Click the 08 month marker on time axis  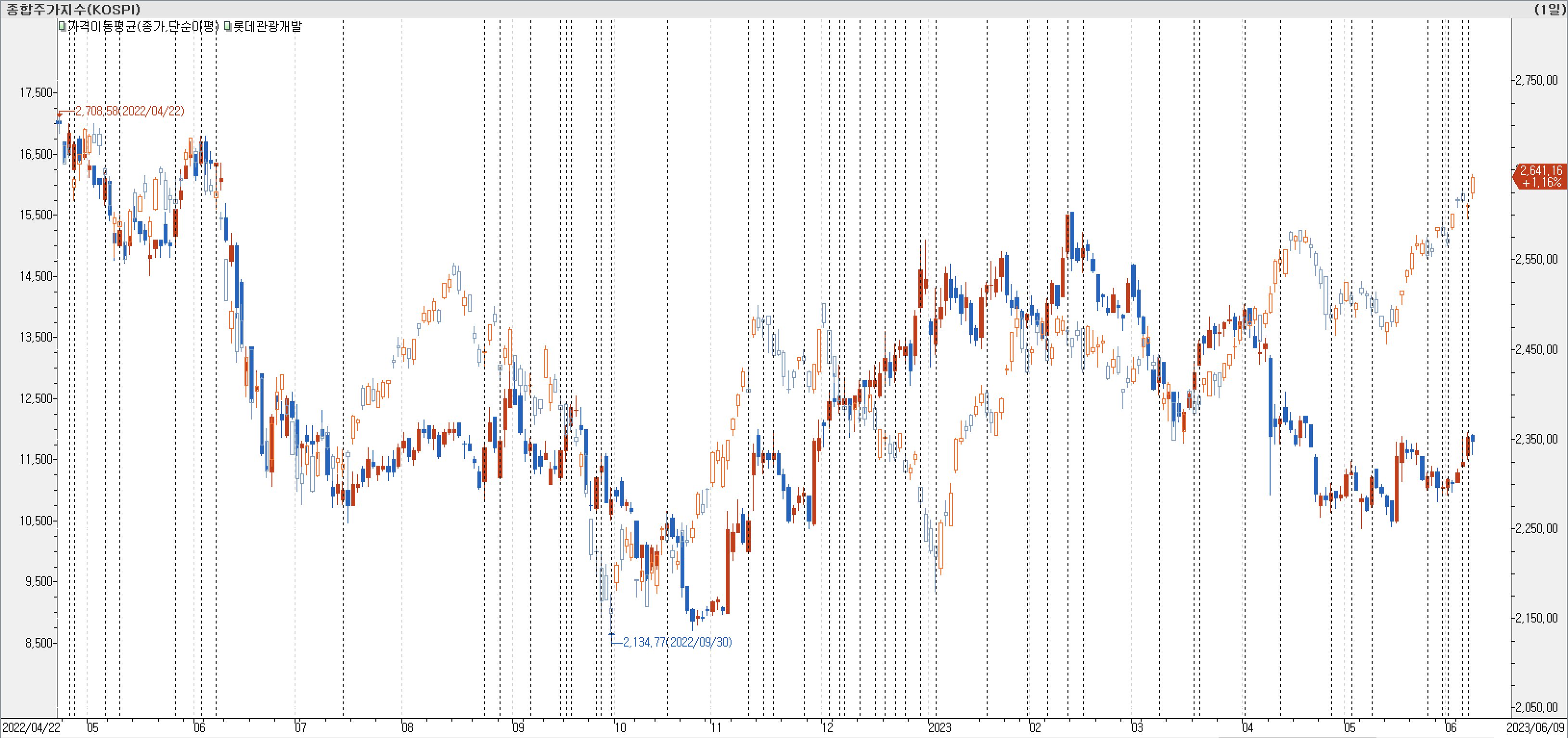[407, 728]
